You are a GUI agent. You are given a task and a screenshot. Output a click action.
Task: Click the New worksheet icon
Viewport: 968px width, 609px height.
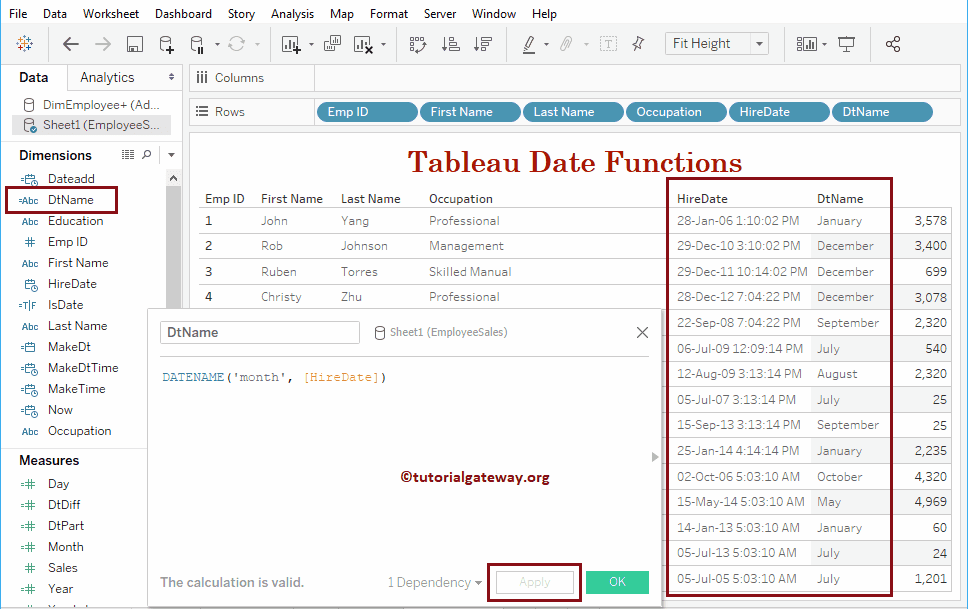click(291, 44)
